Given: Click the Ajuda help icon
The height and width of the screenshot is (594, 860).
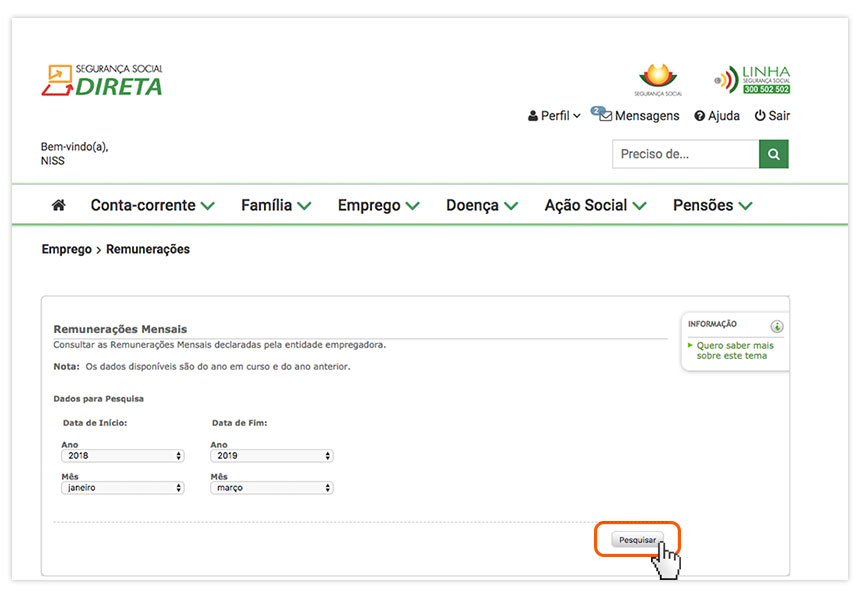Looking at the screenshot, I should pos(700,116).
